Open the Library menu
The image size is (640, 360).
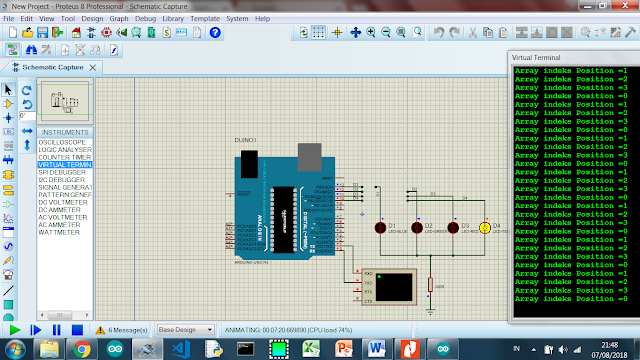tap(173, 19)
